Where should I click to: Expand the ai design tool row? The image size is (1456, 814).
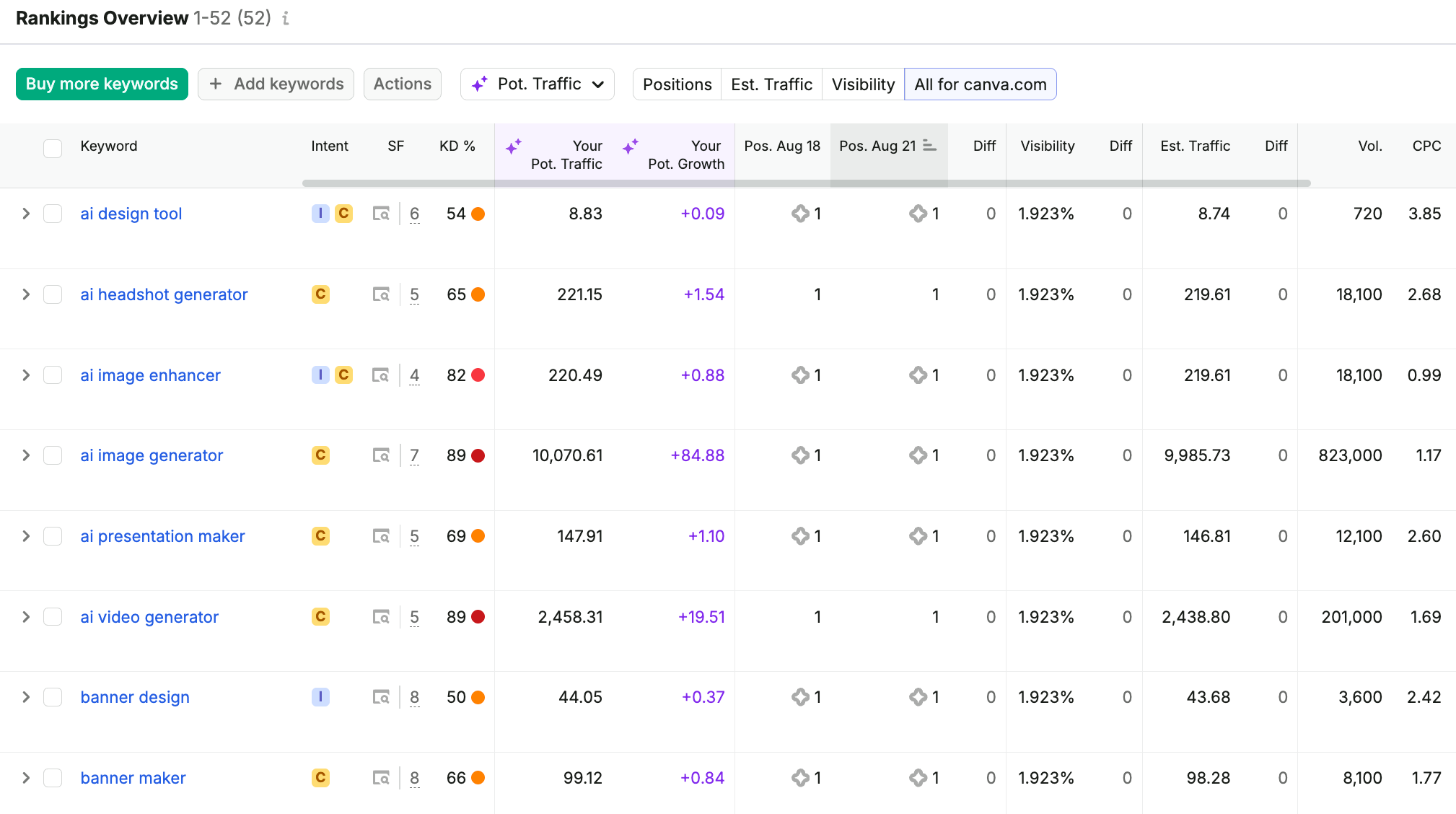point(26,214)
